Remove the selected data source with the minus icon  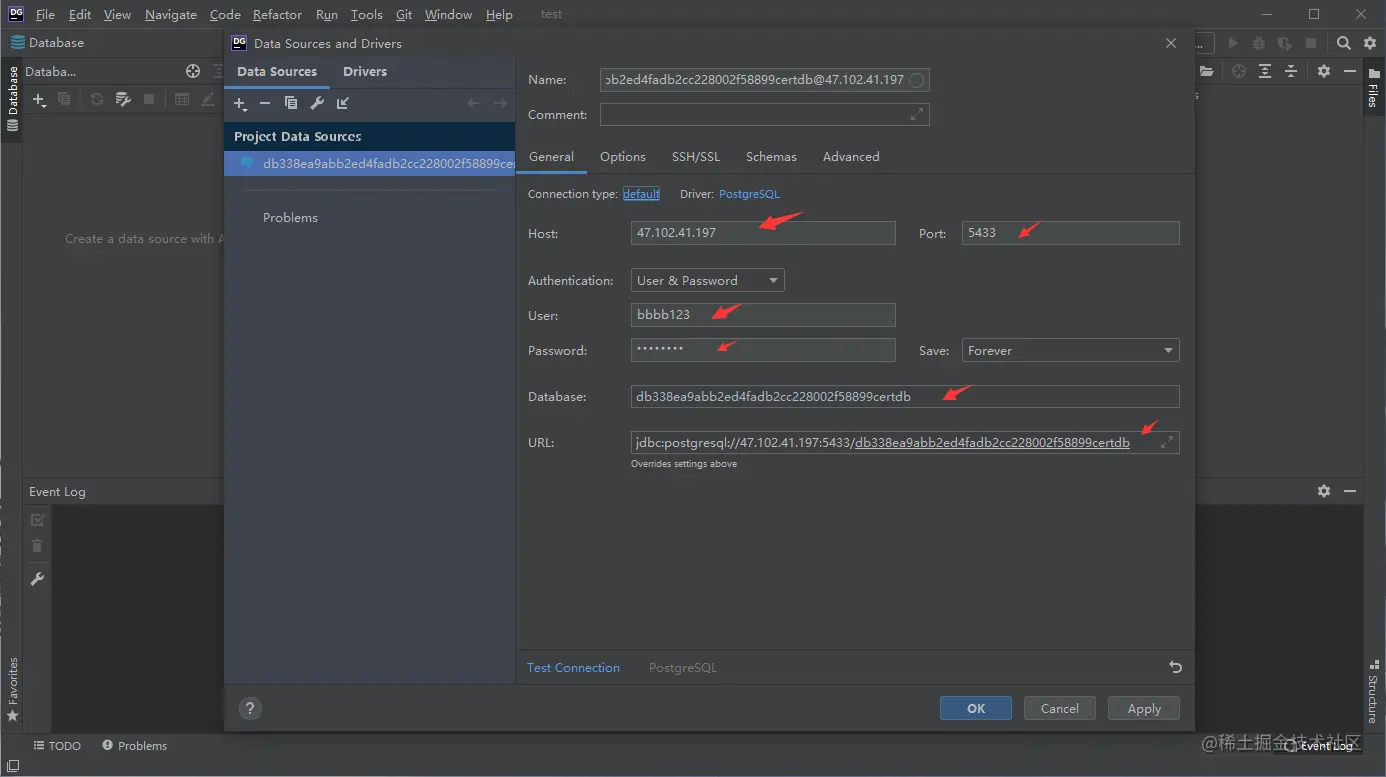coord(265,103)
